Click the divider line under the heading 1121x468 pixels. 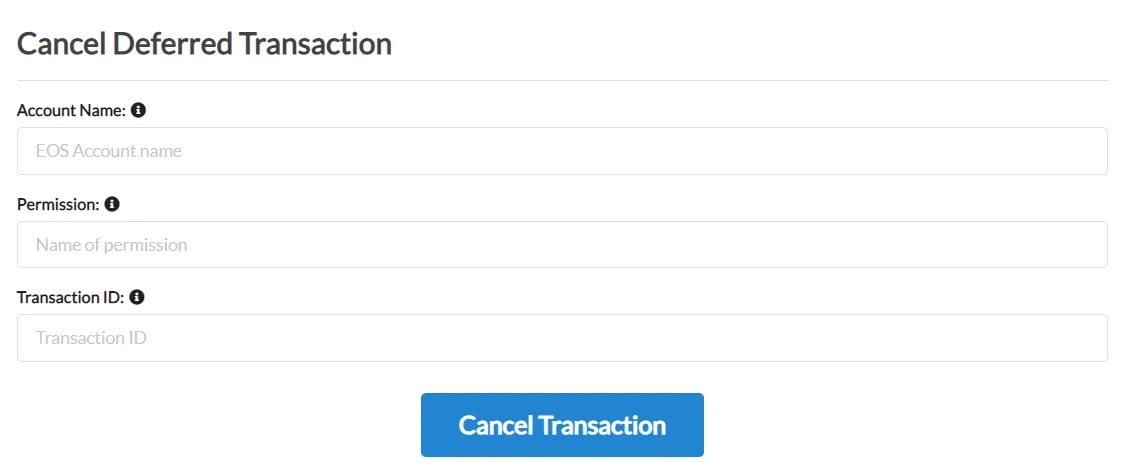tap(562, 81)
